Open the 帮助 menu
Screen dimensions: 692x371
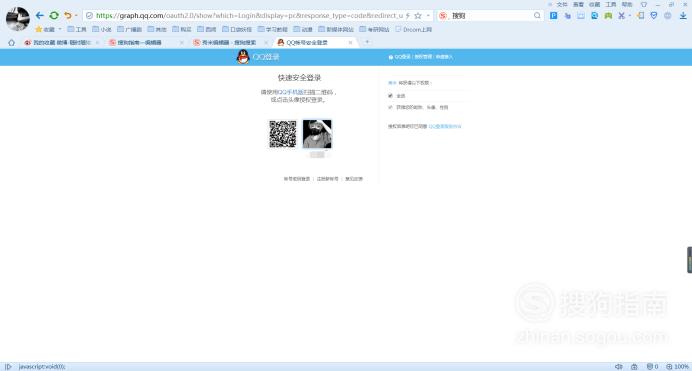[x=627, y=4]
